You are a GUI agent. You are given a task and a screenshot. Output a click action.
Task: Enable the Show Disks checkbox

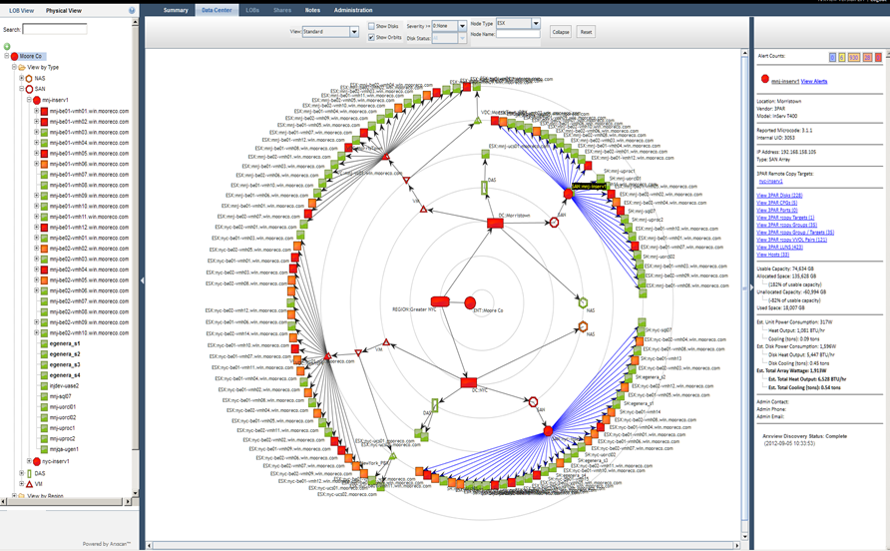[x=372, y=26]
